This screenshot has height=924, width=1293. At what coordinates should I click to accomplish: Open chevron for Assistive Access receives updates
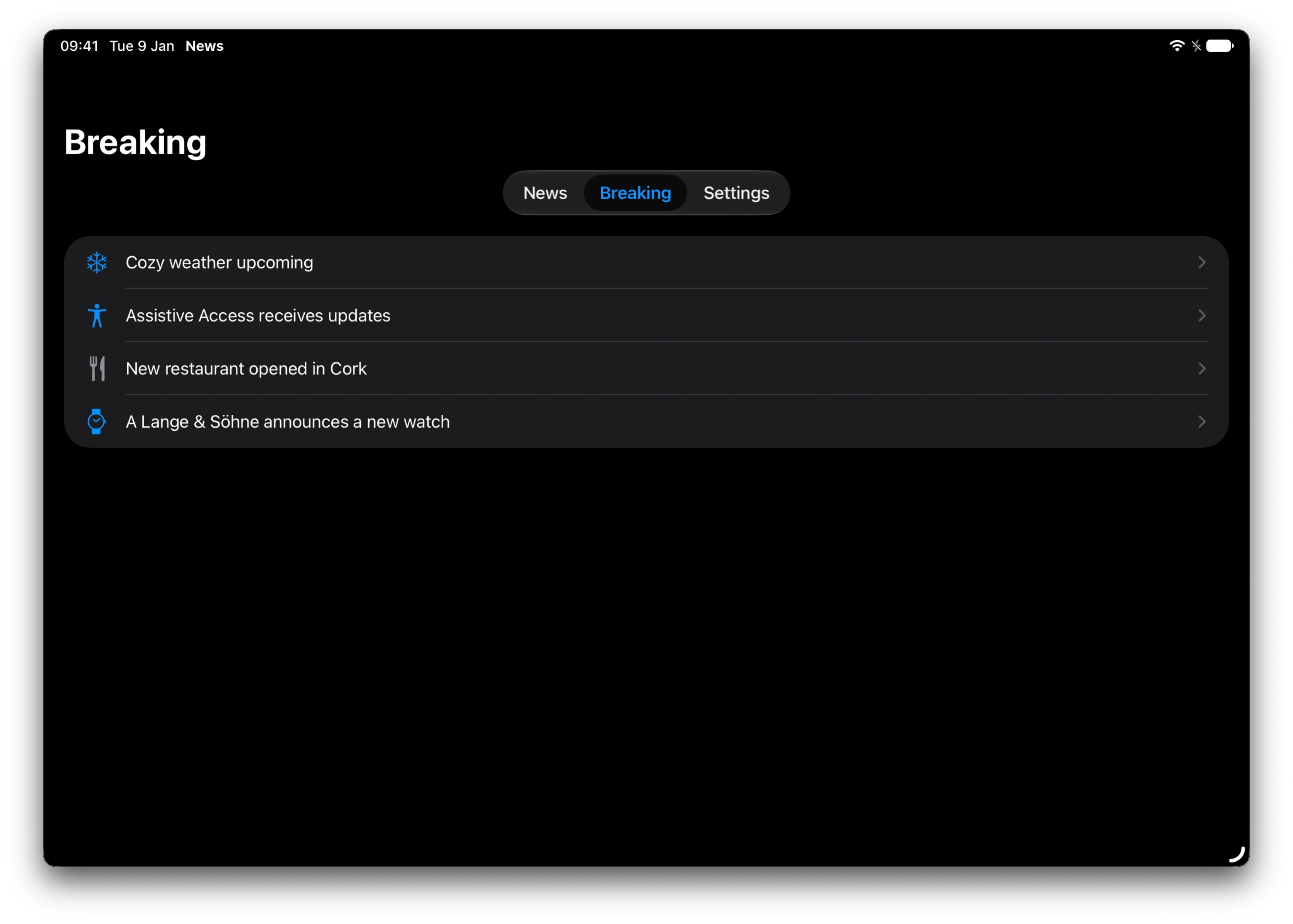(x=1201, y=315)
